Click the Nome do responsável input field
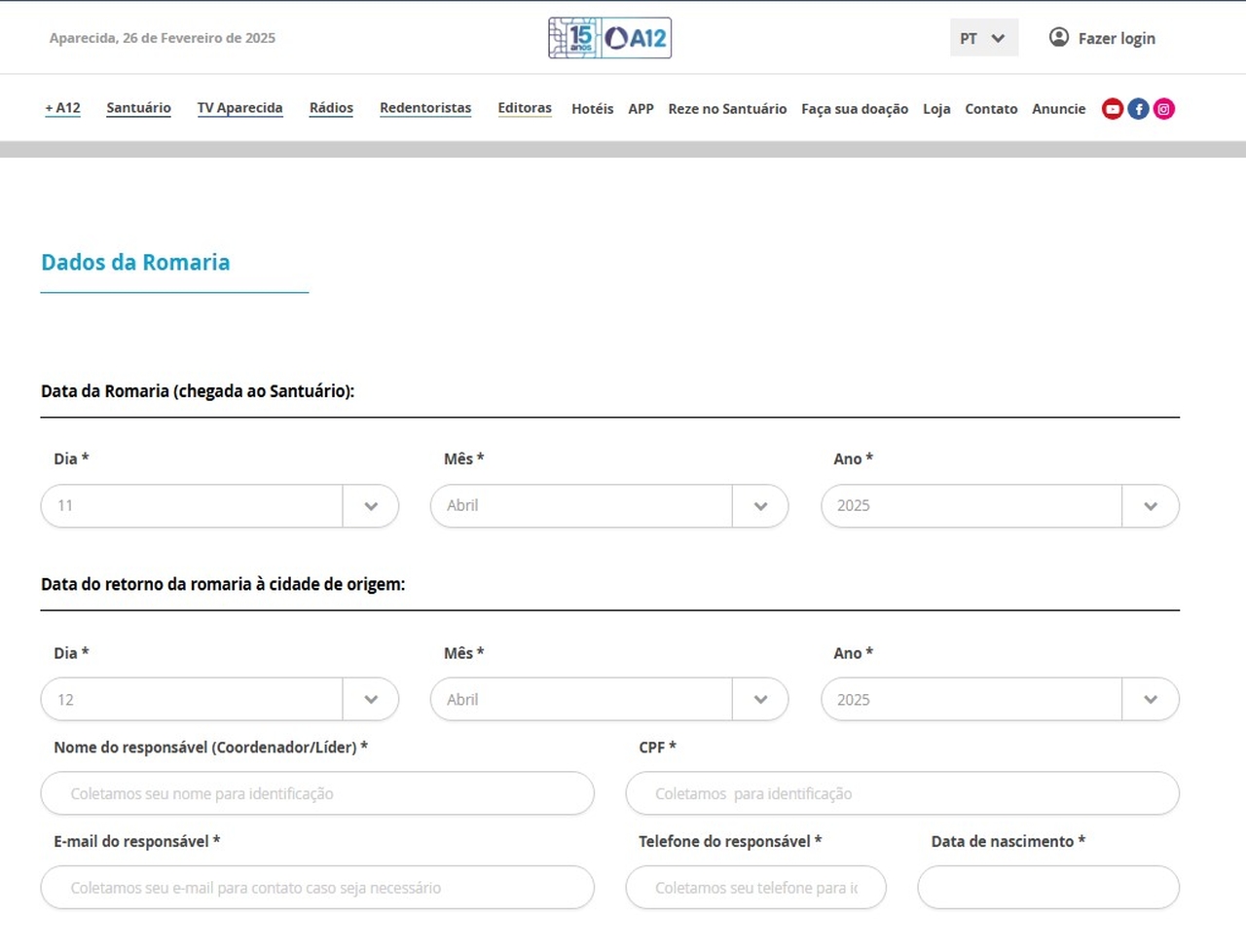Viewport: 1246px width, 952px height. coord(316,794)
